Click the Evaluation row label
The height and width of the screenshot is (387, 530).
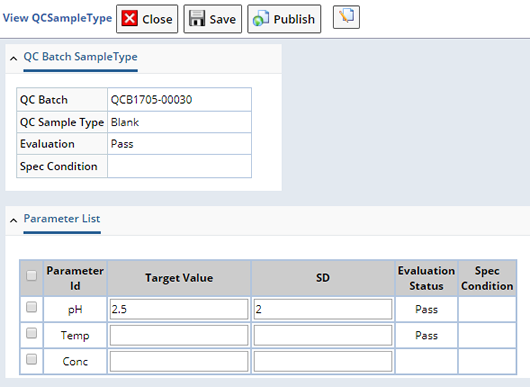point(47,144)
